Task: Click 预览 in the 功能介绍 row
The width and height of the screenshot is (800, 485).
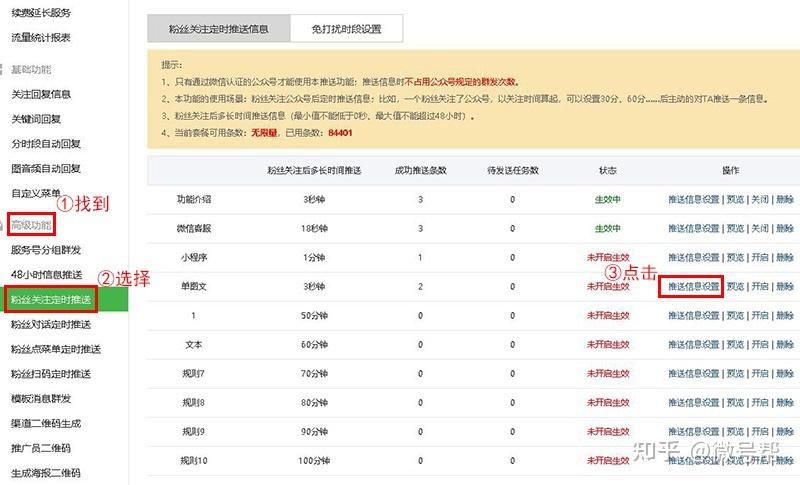Action: (735, 199)
